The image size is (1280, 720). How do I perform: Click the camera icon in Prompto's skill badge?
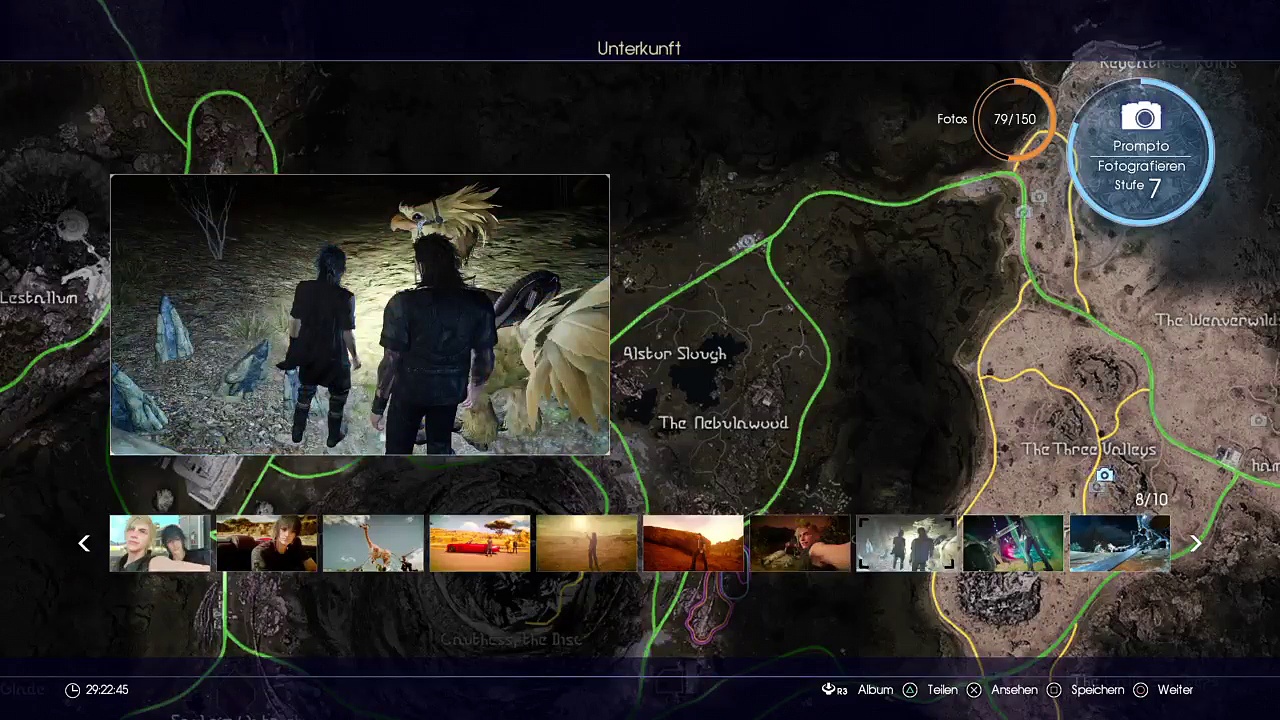1141,117
